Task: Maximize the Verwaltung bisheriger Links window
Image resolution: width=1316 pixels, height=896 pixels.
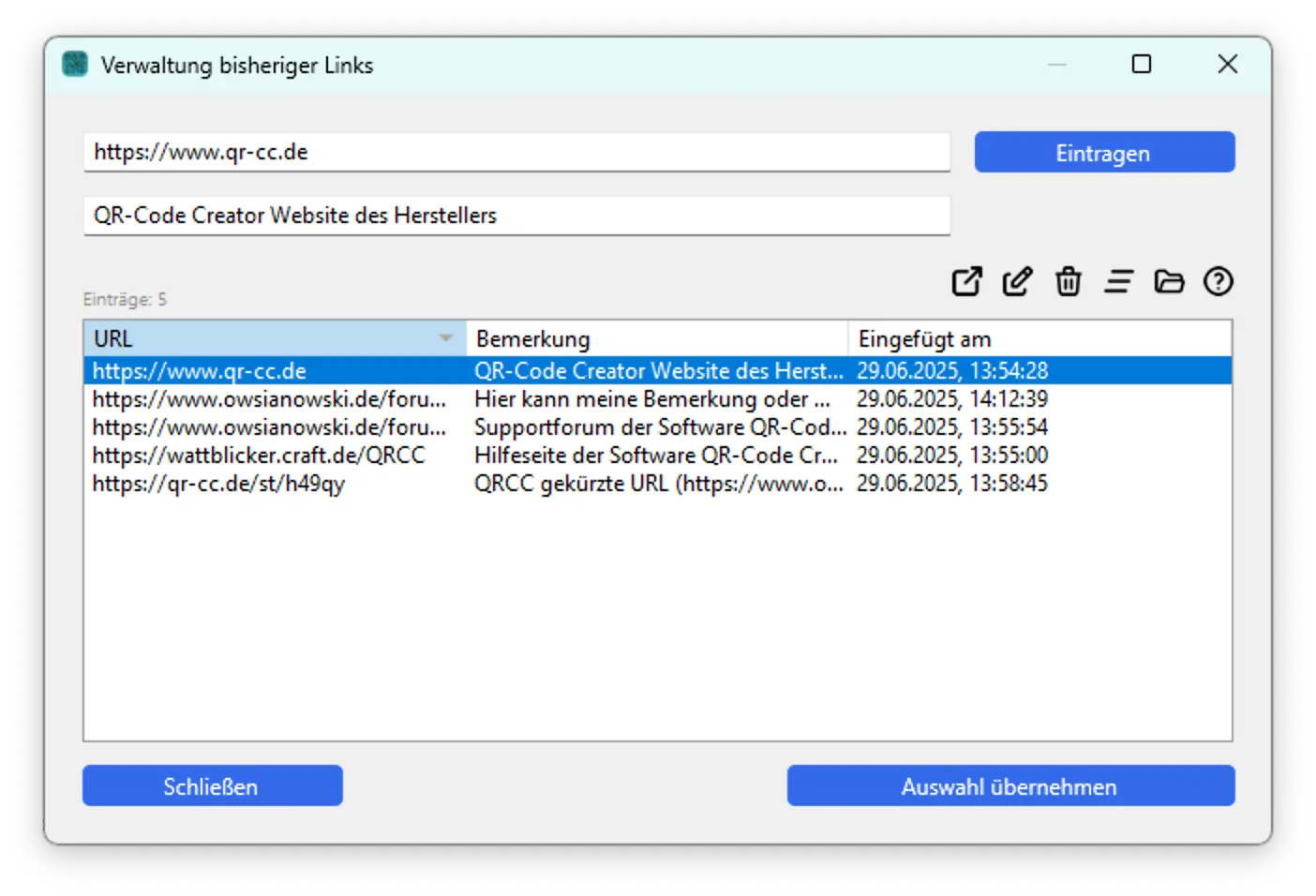Action: pyautogui.click(x=1142, y=64)
